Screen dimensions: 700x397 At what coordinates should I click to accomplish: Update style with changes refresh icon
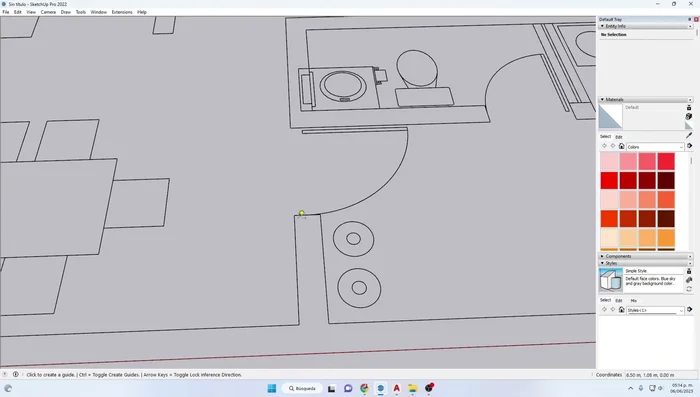[689, 289]
